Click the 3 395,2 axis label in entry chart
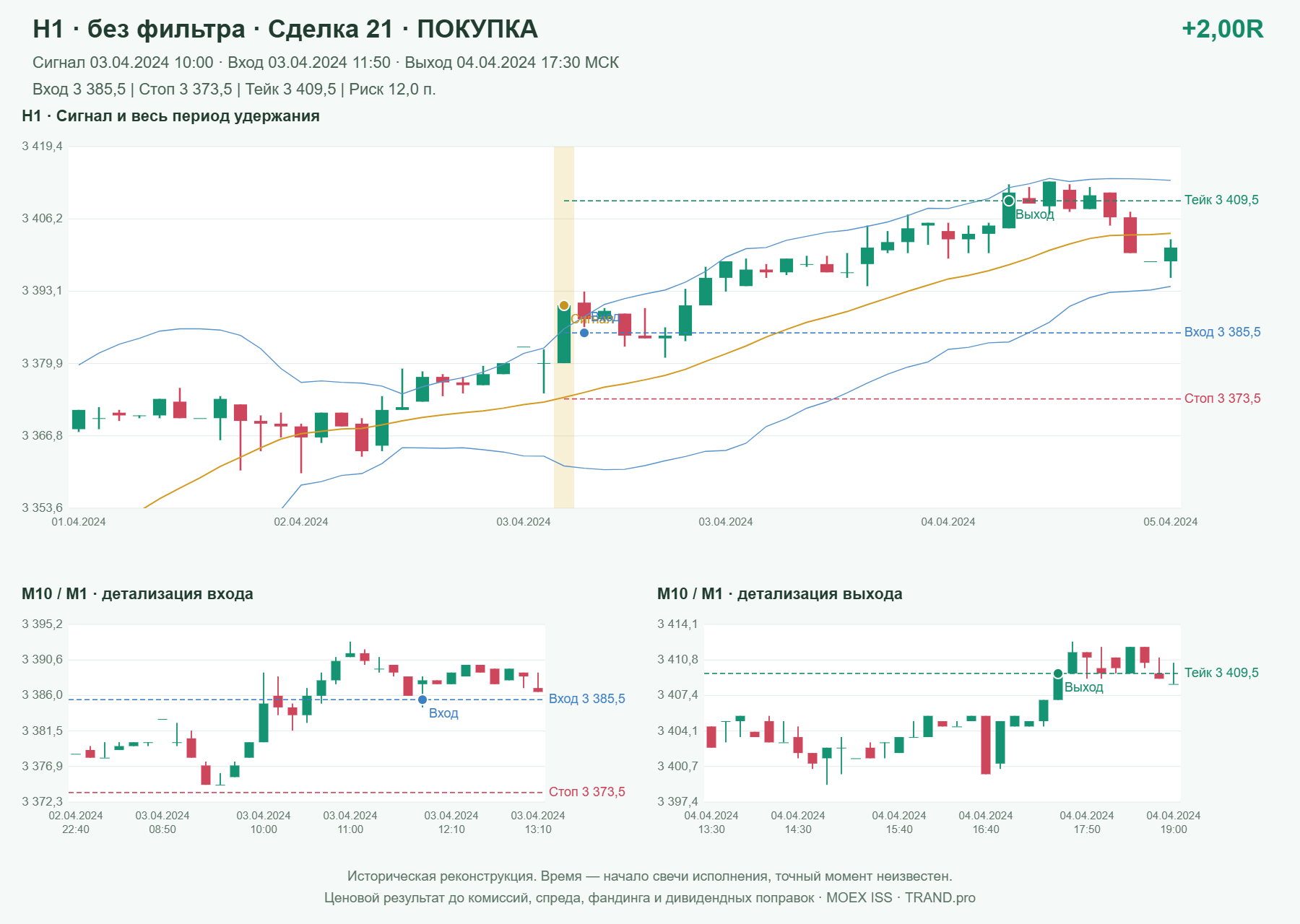The height and width of the screenshot is (924, 1300). point(42,624)
